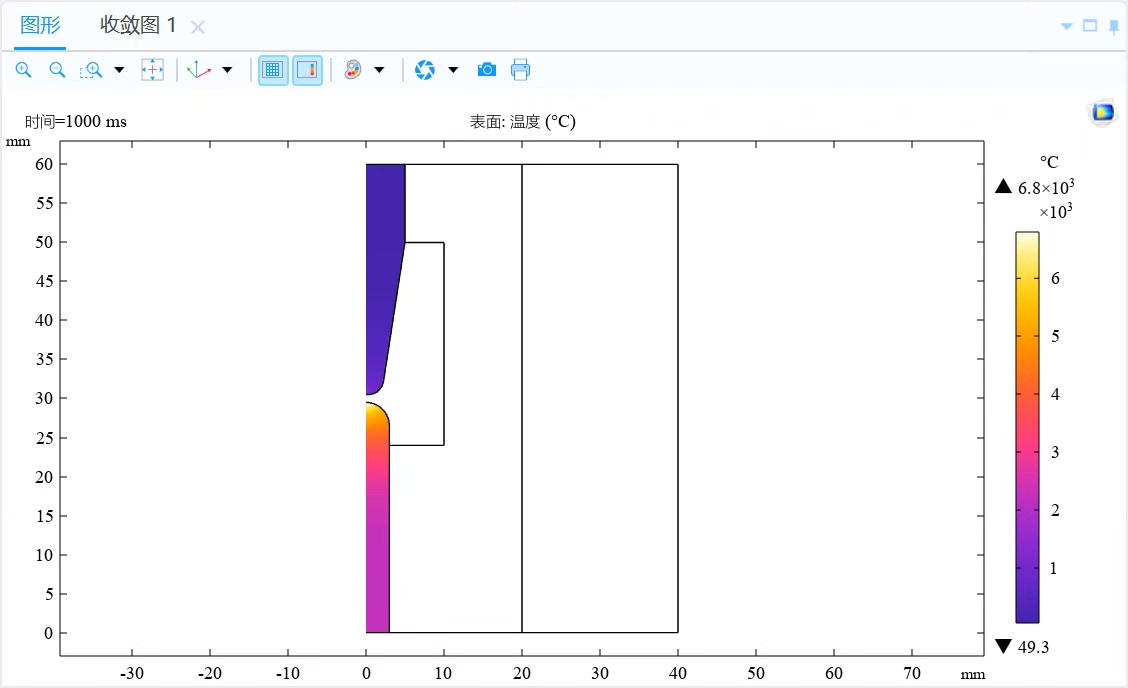
Task: Click the printer icon
Action: [521, 70]
